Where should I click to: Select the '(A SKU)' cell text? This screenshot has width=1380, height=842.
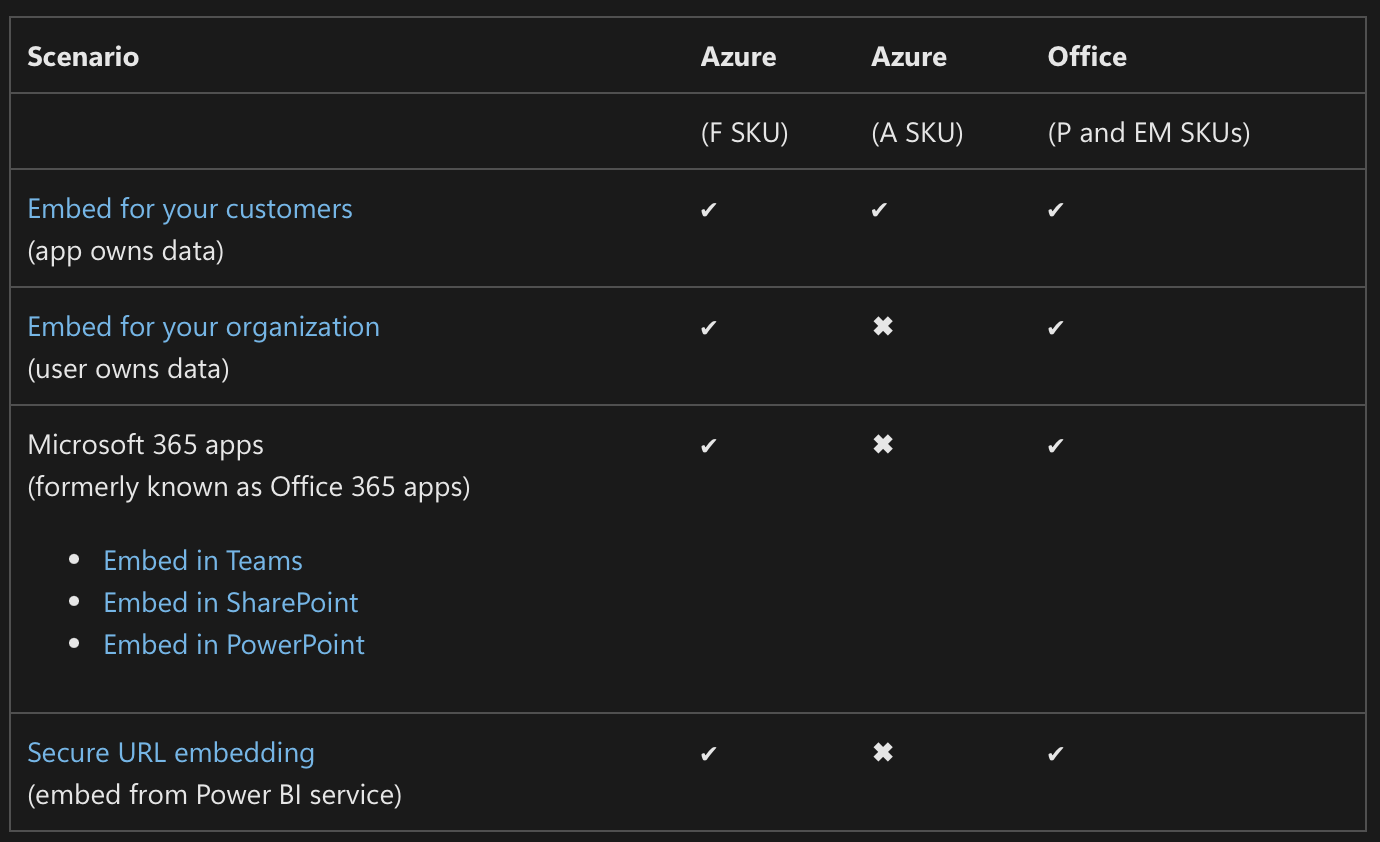[x=917, y=133]
